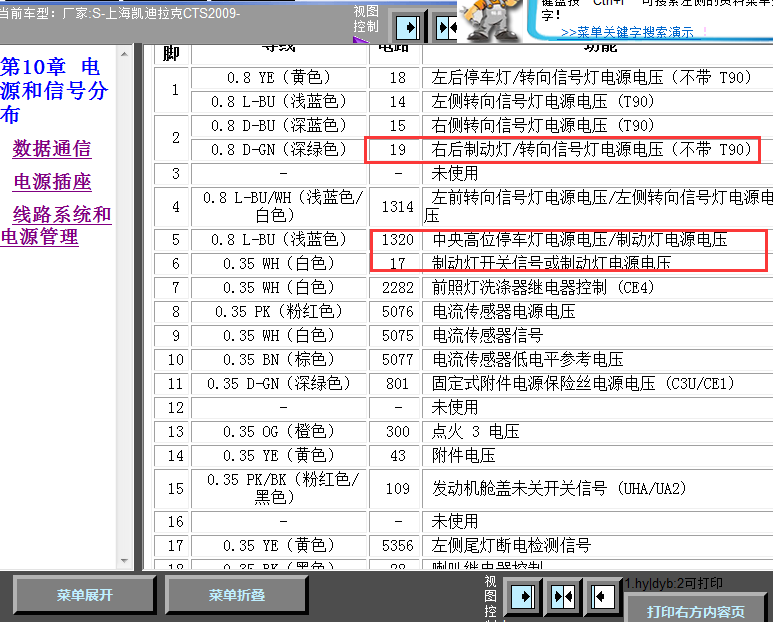
Task: Click the top split-center view control icon
Action: [x=445, y=27]
